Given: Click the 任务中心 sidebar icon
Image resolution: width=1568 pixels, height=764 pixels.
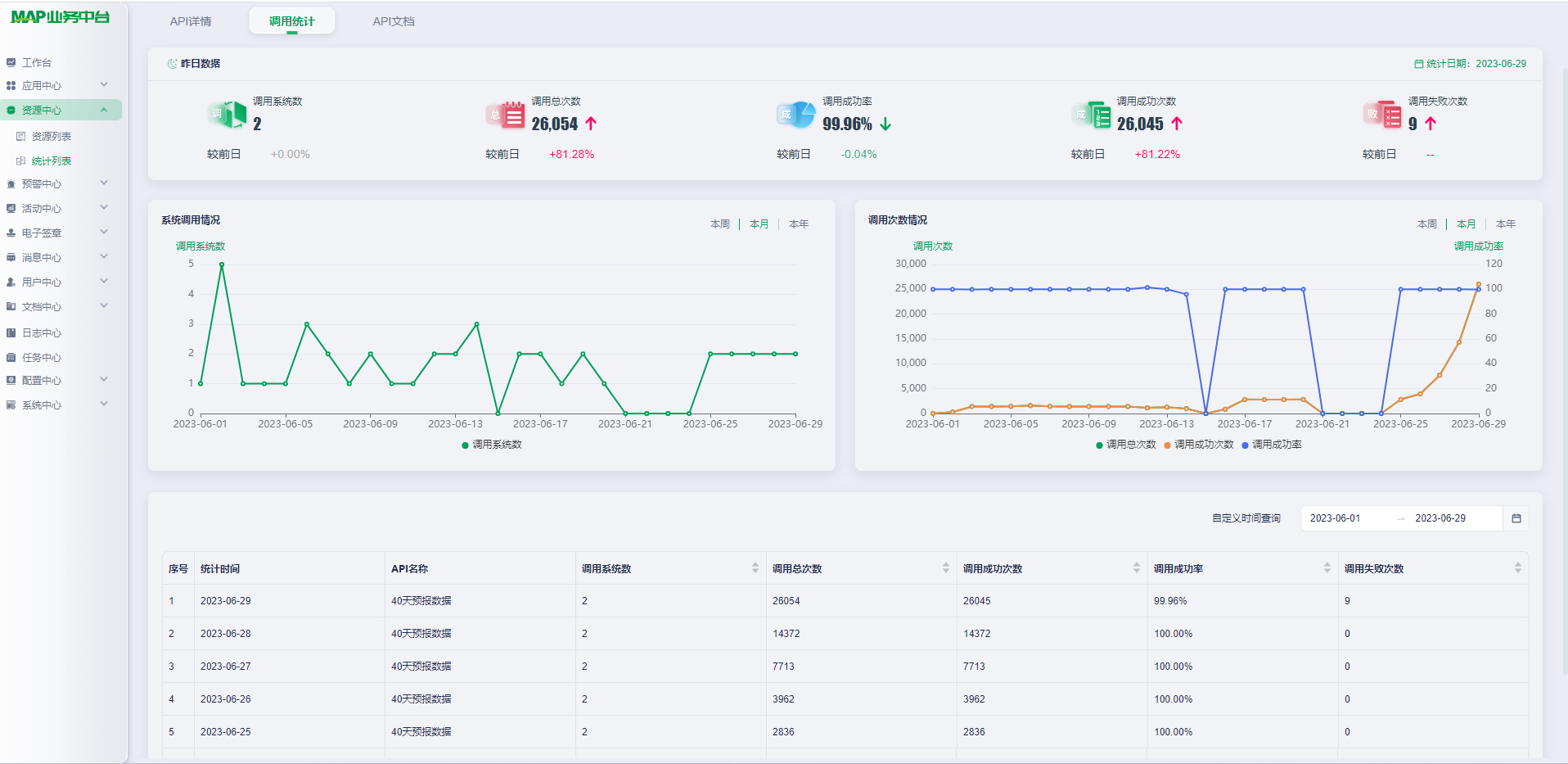Looking at the screenshot, I should pos(11,357).
